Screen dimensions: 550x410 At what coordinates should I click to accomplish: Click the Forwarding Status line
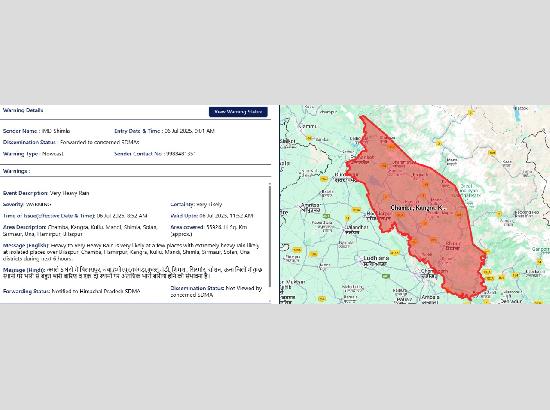pos(72,291)
